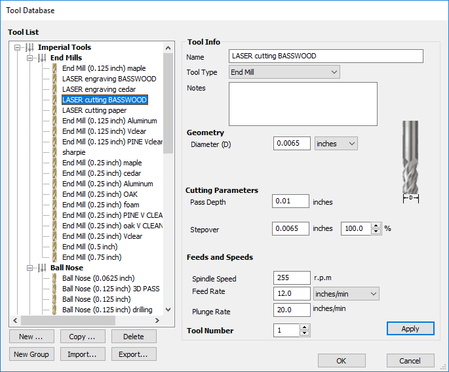Click bit icon for End Mill (0.5 inch)
449x372 pixels.
coord(54,247)
